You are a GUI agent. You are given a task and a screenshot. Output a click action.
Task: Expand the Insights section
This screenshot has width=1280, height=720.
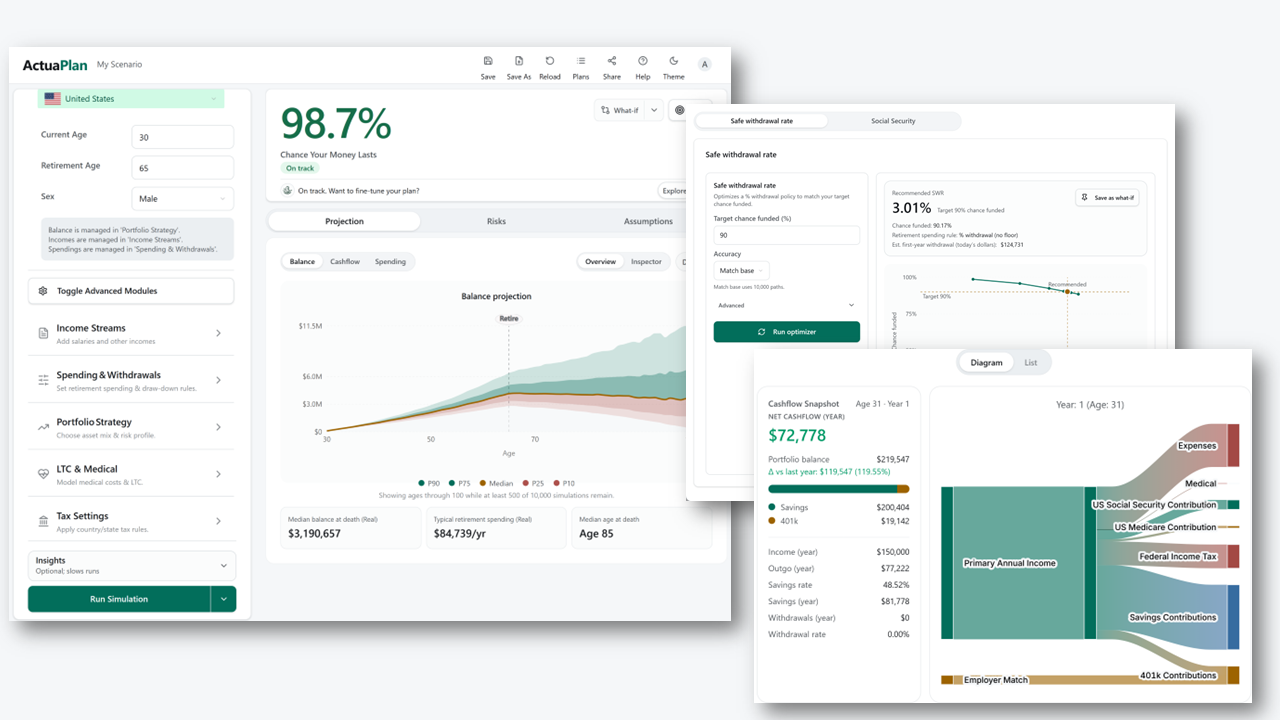(131, 565)
